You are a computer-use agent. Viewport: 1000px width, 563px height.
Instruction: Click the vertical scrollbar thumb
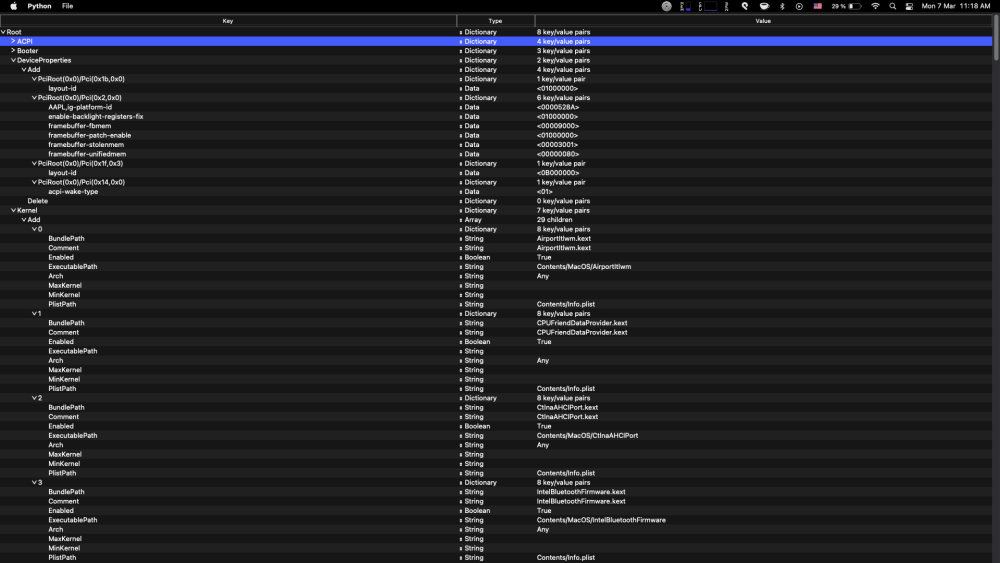click(996, 38)
